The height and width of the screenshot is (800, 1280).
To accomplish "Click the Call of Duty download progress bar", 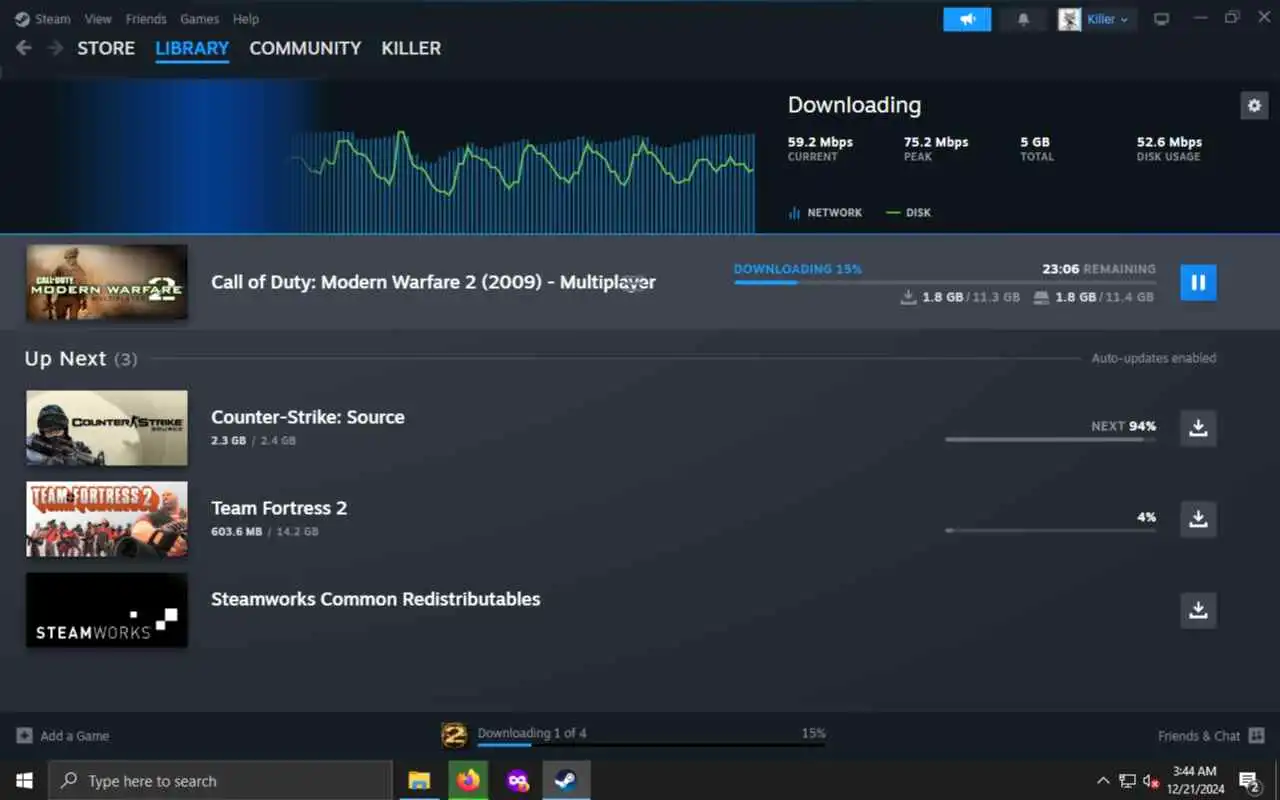I will [x=944, y=283].
